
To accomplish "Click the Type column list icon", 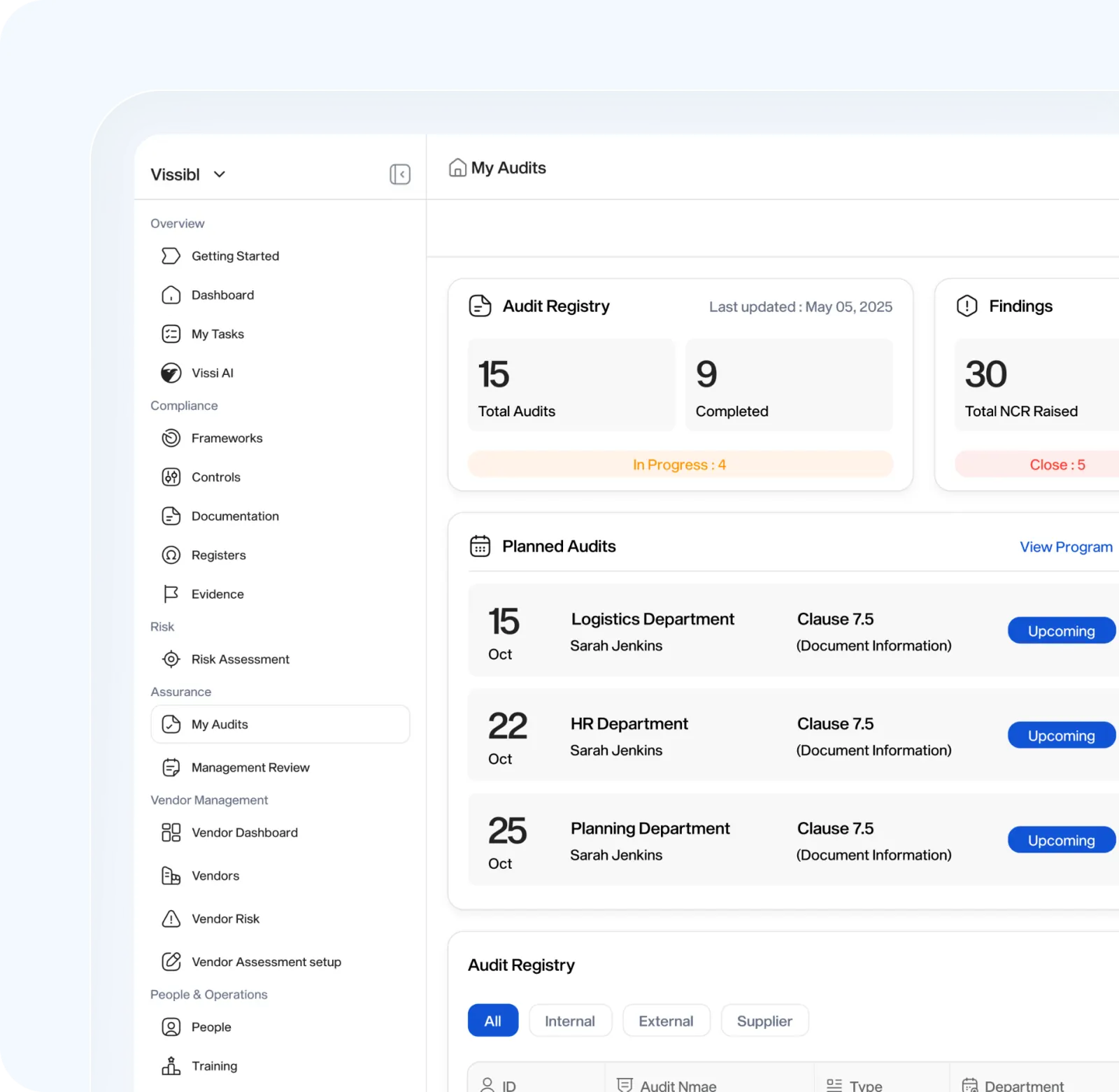I will 834,1085.
